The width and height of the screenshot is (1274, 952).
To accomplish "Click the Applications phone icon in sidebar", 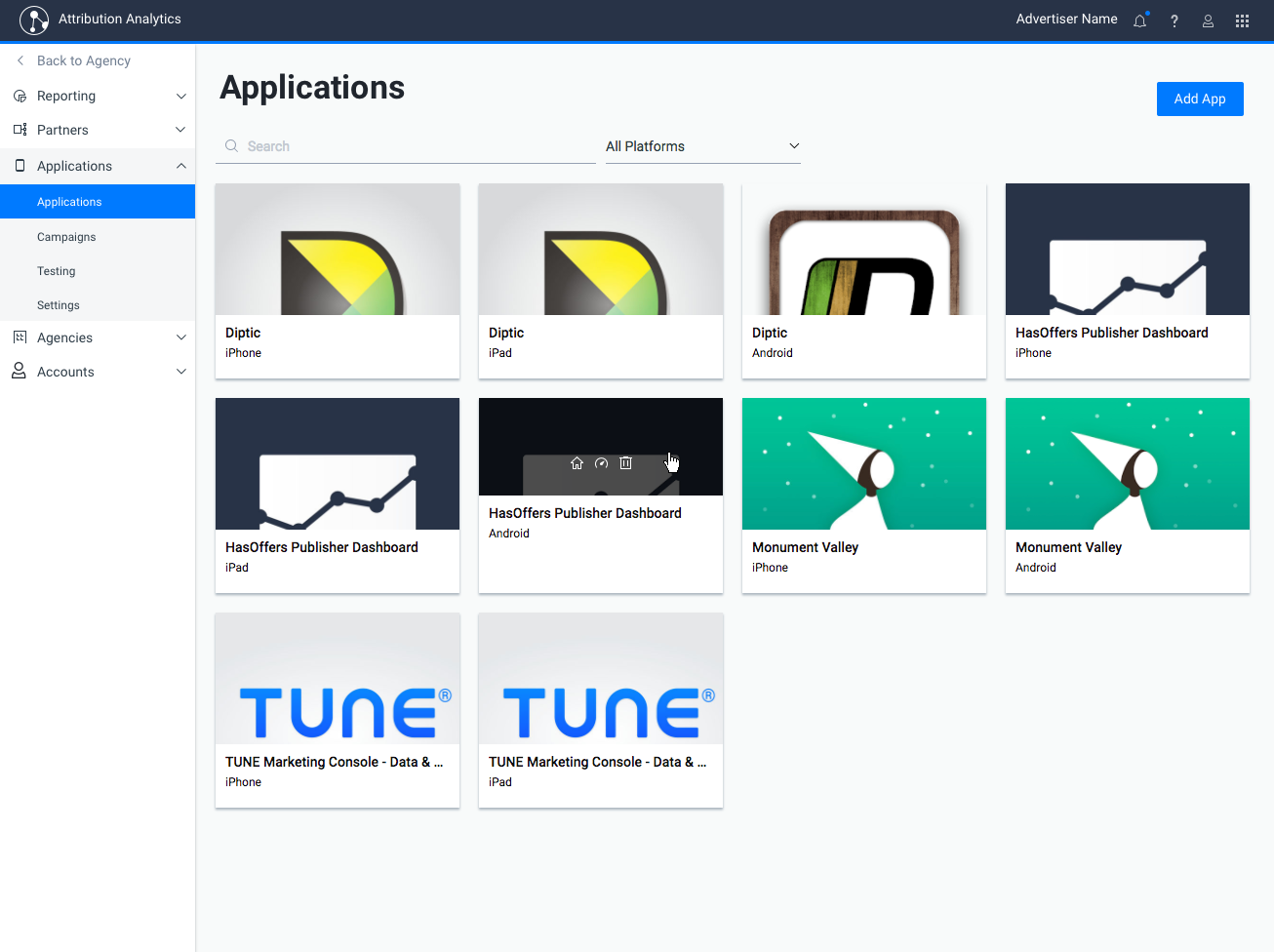I will point(20,166).
